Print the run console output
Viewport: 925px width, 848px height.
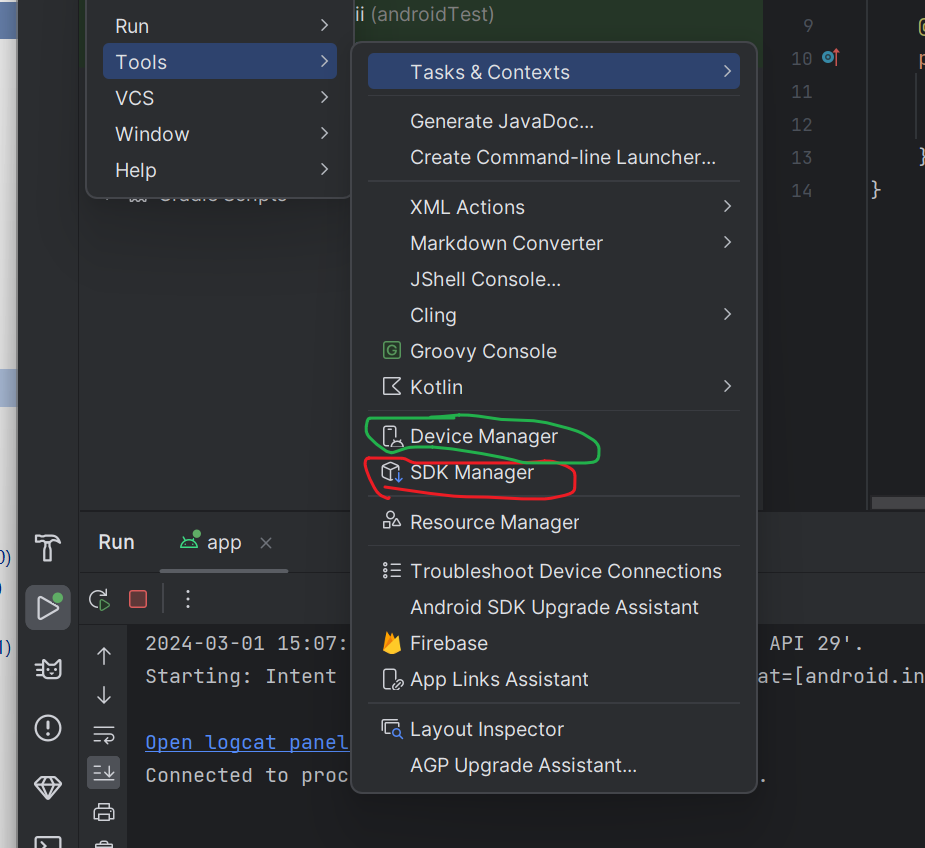click(x=104, y=811)
